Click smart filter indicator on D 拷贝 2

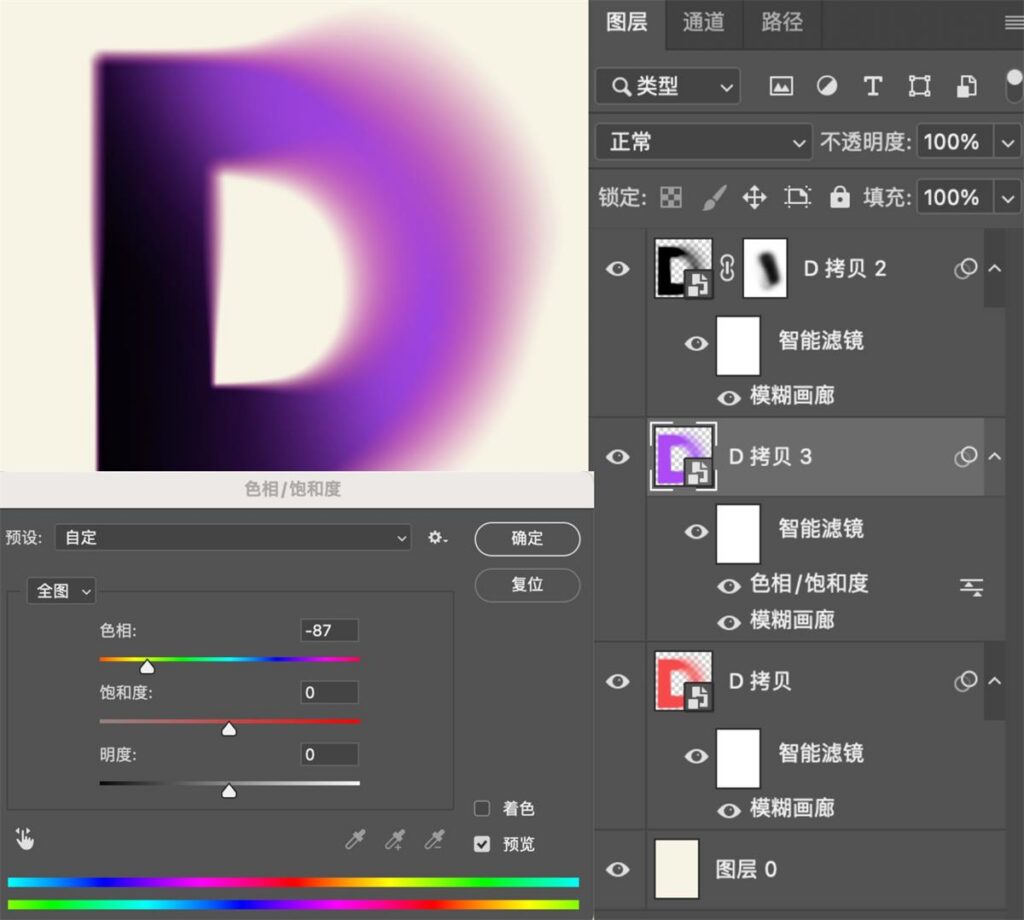[965, 268]
